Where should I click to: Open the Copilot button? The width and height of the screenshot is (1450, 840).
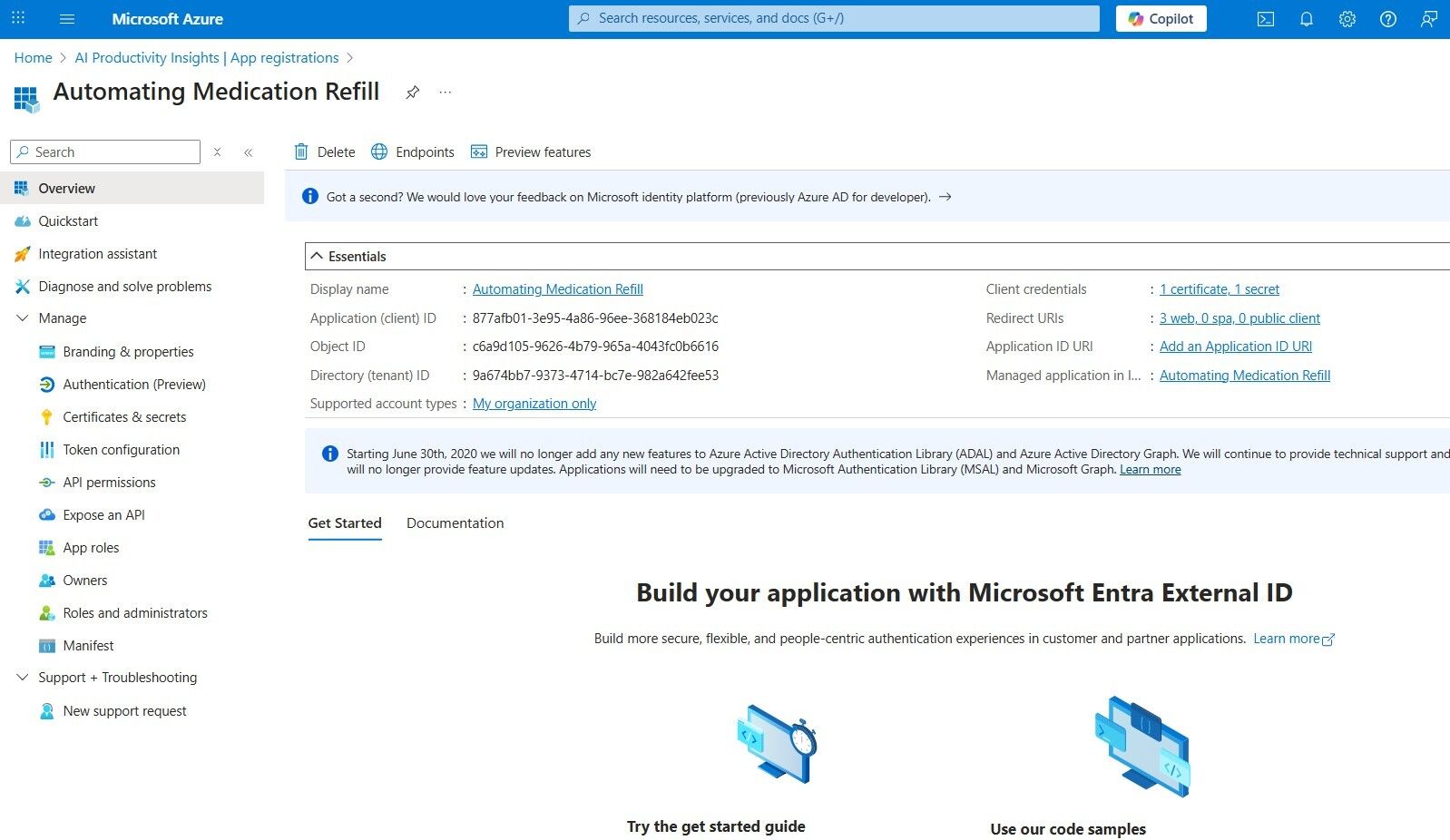1161,19
